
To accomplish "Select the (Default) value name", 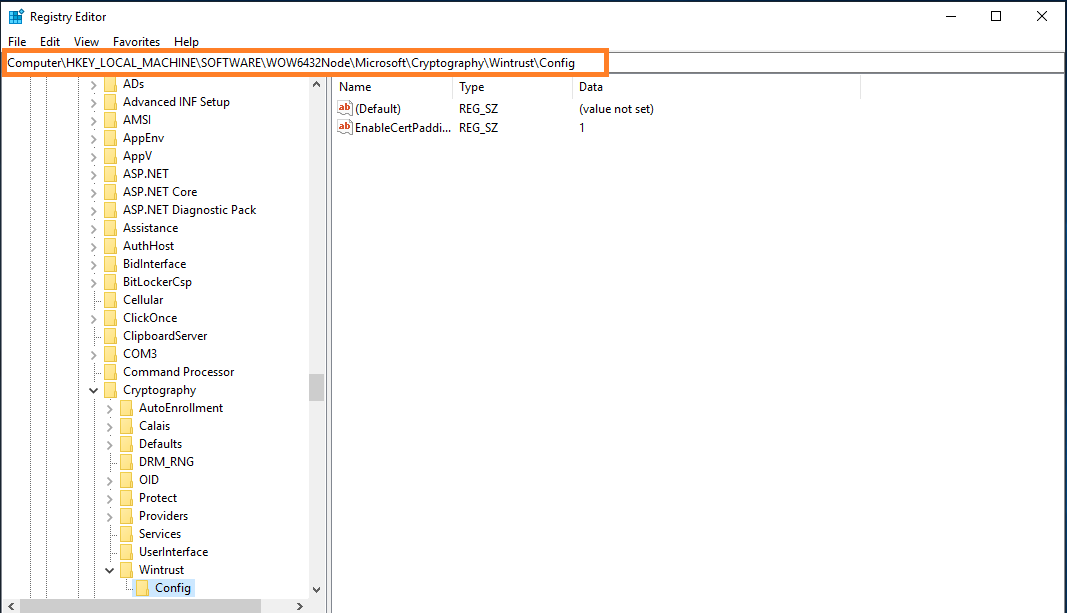I will pos(378,109).
